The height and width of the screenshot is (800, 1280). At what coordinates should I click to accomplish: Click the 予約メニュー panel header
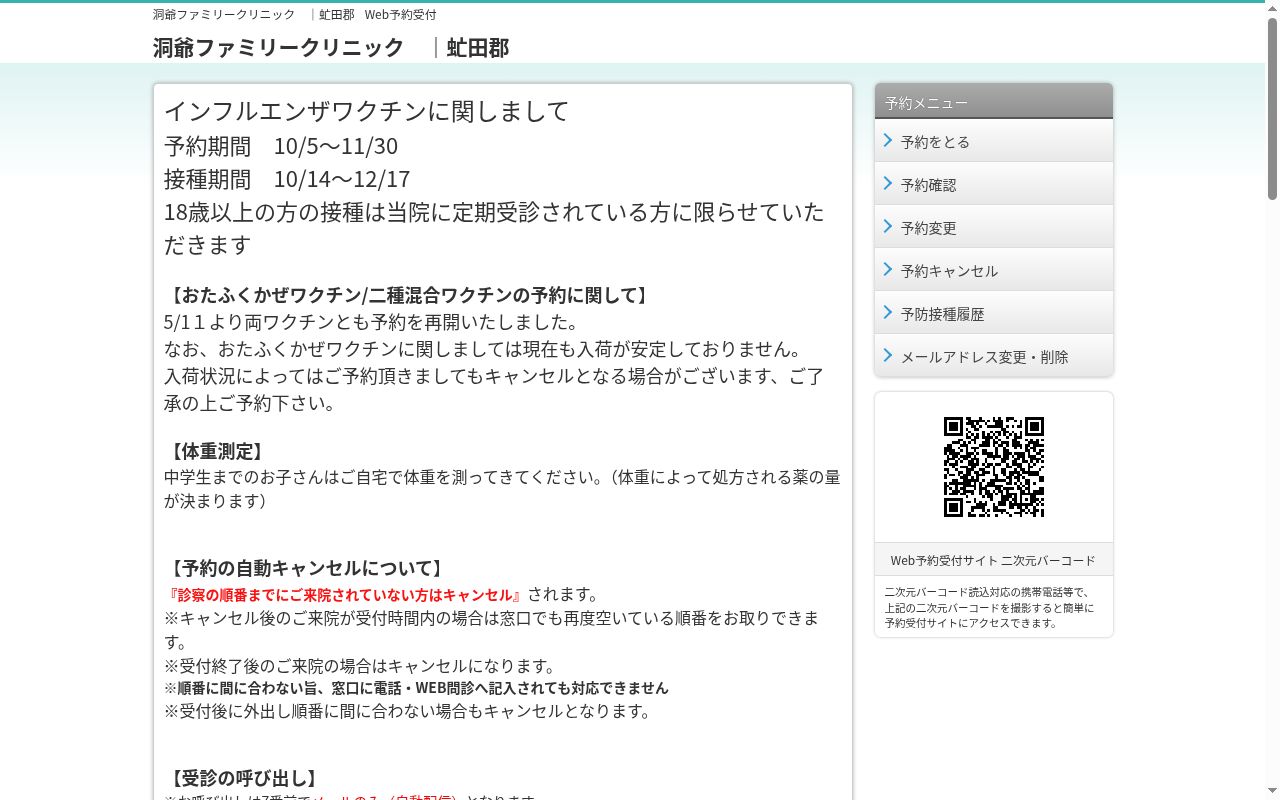[x=993, y=102]
